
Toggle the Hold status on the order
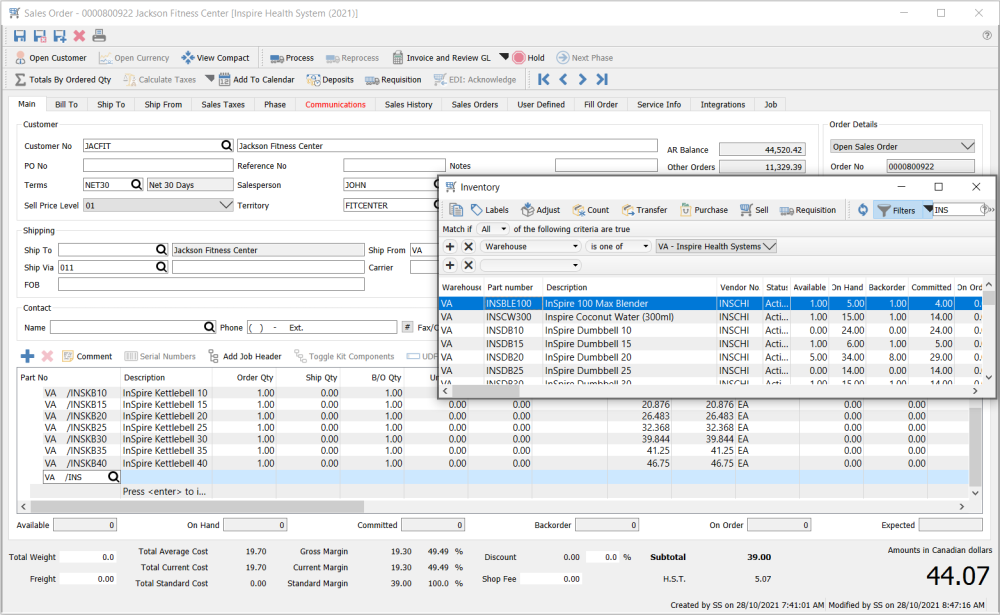pyautogui.click(x=528, y=58)
